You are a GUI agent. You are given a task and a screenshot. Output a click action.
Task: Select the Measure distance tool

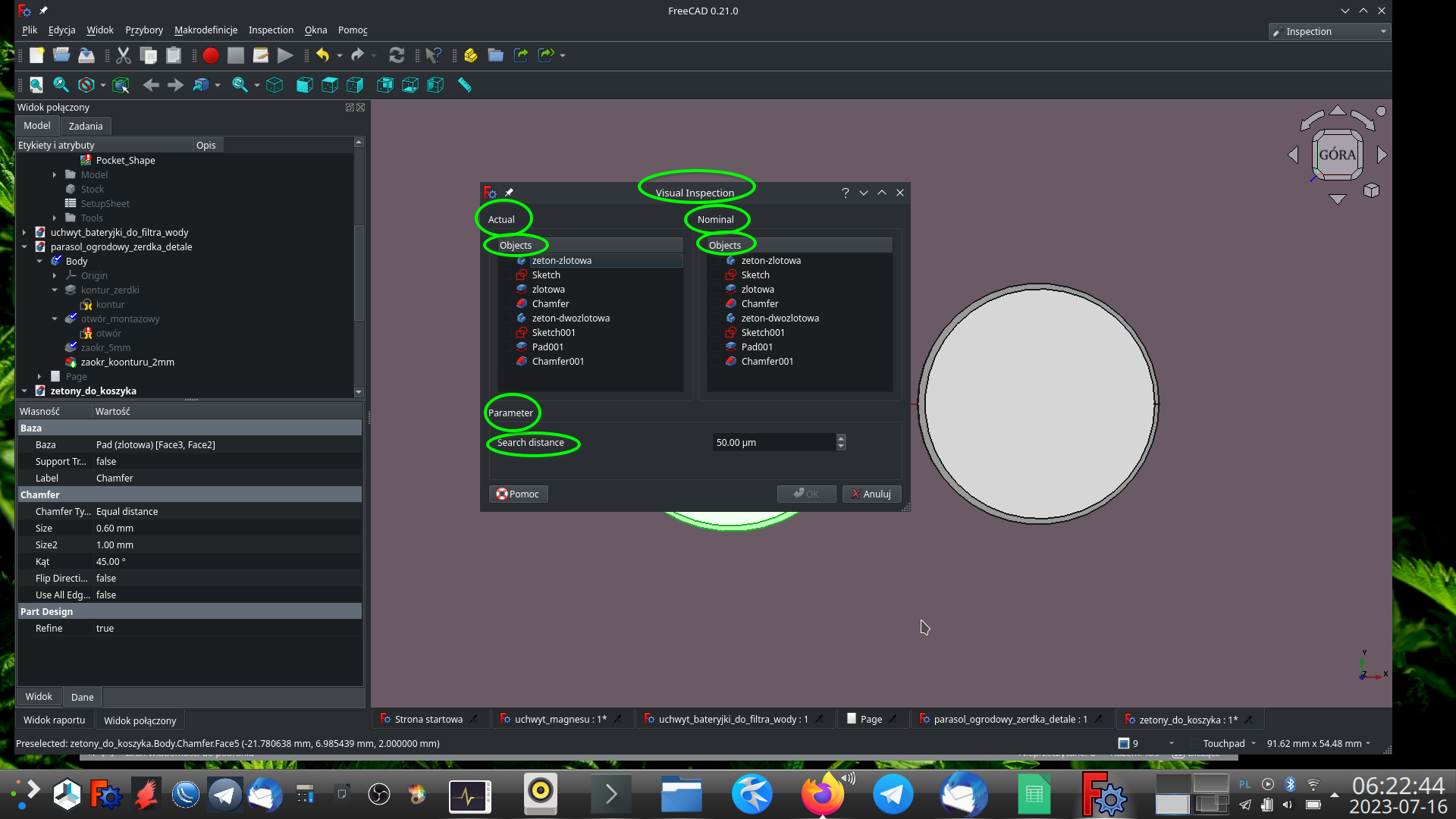[x=465, y=85]
